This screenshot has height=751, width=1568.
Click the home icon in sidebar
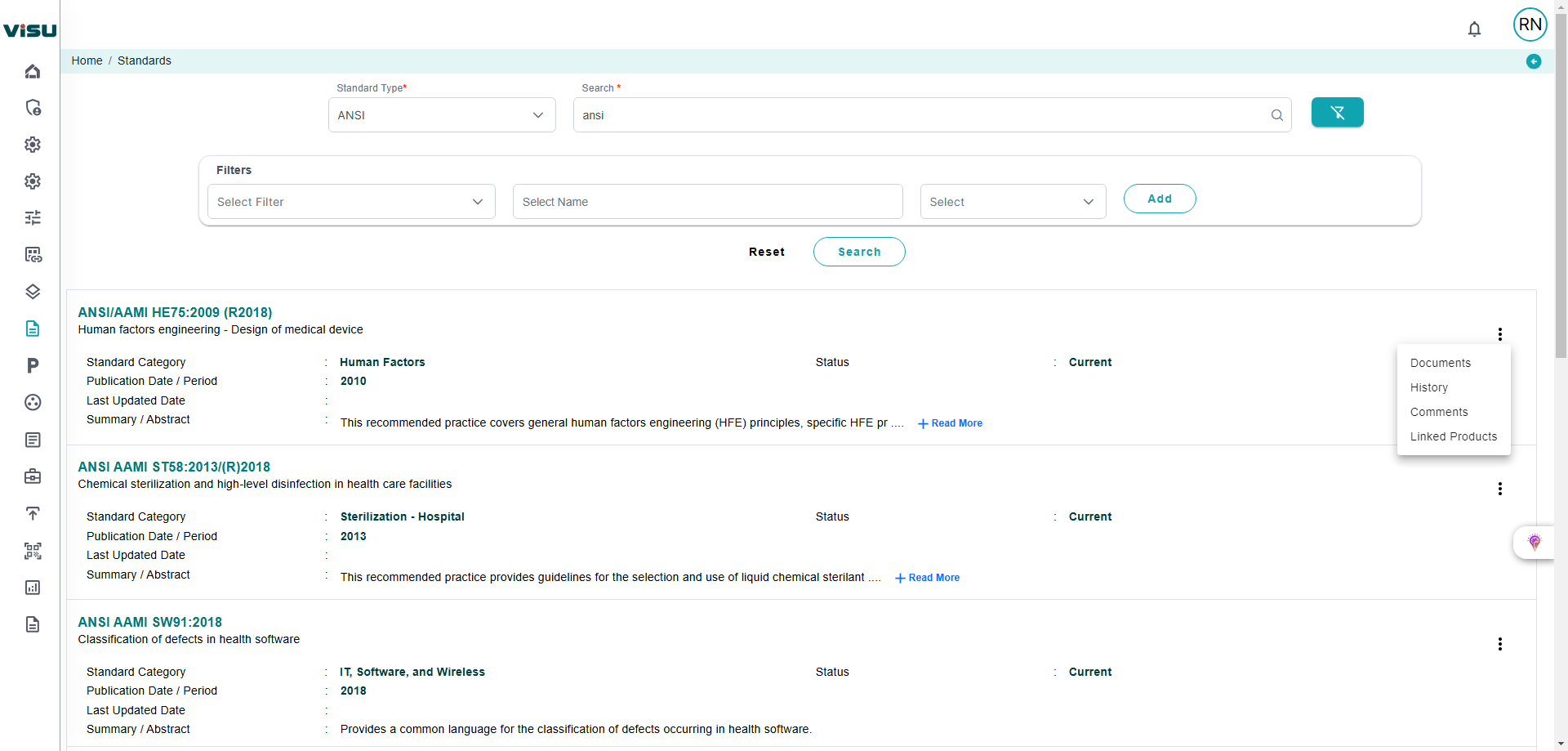(33, 72)
